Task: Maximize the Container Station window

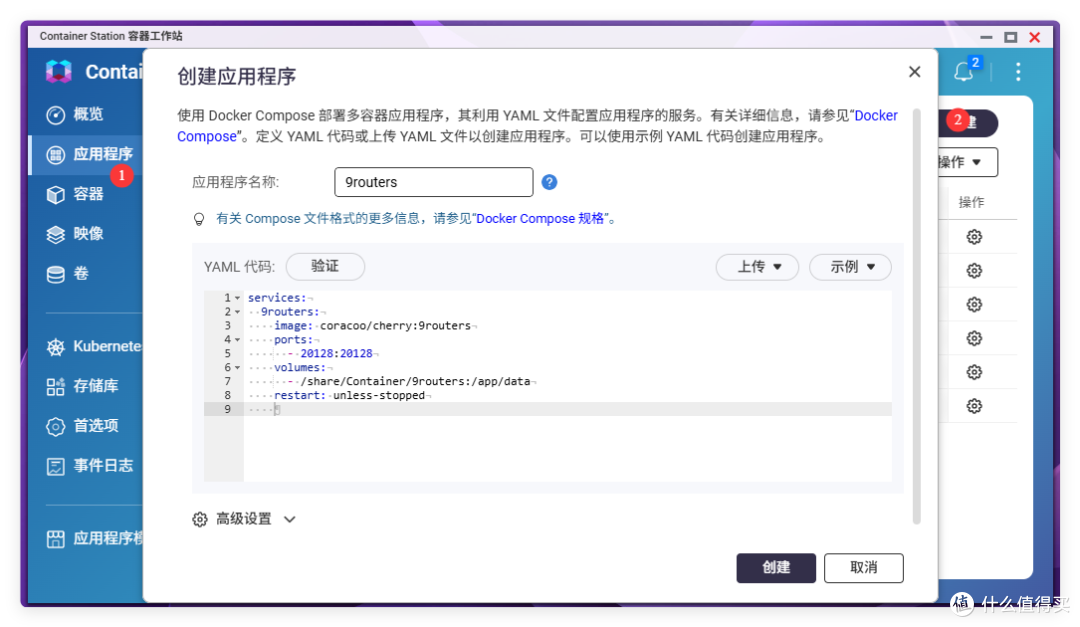Action: point(1010,37)
